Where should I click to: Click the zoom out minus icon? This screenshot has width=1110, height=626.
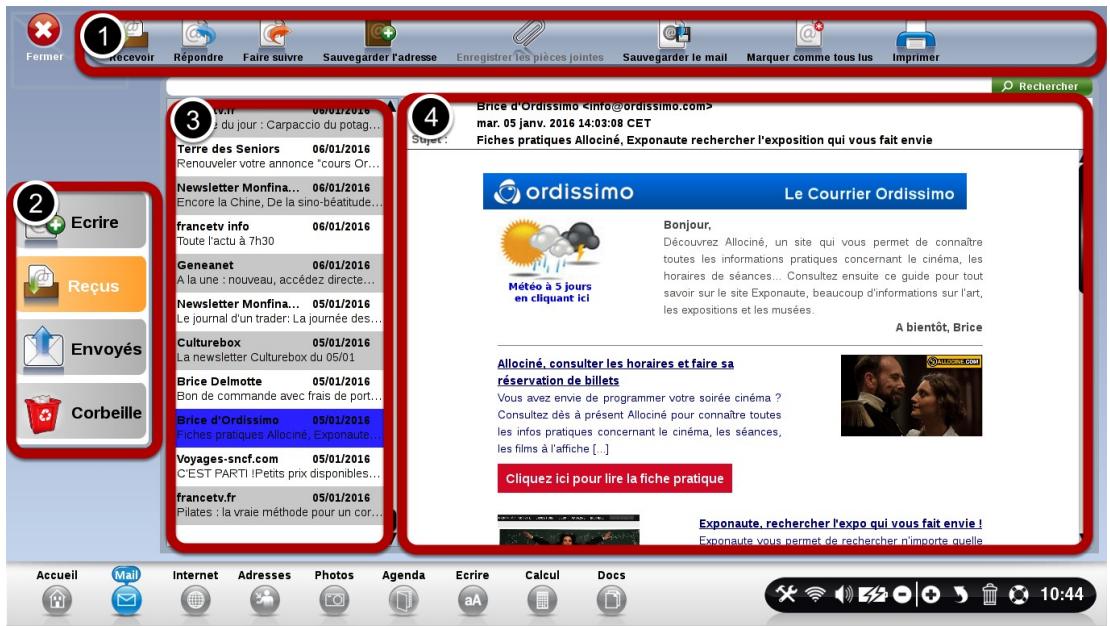point(902,594)
